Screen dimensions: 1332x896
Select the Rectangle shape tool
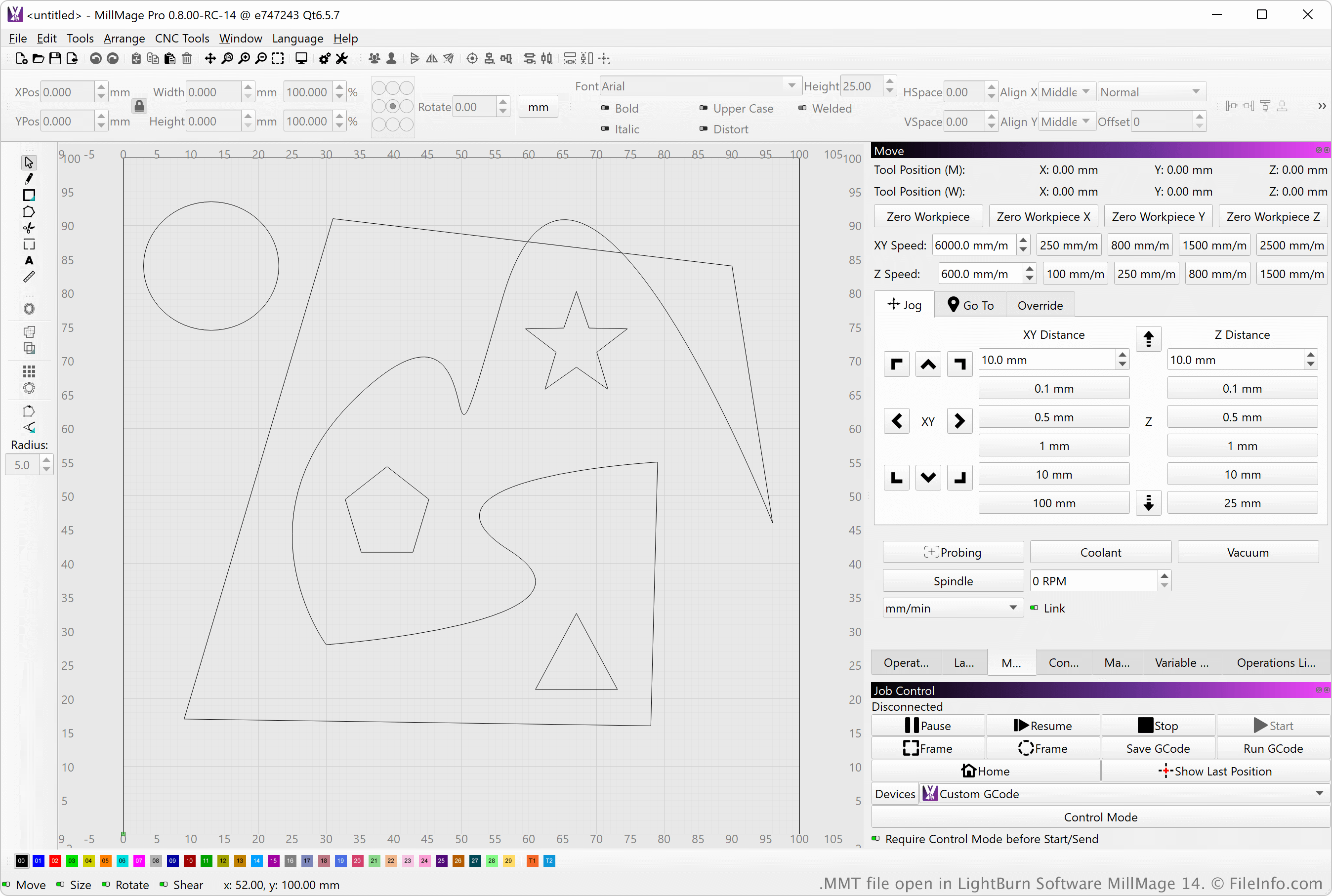pyautogui.click(x=29, y=196)
